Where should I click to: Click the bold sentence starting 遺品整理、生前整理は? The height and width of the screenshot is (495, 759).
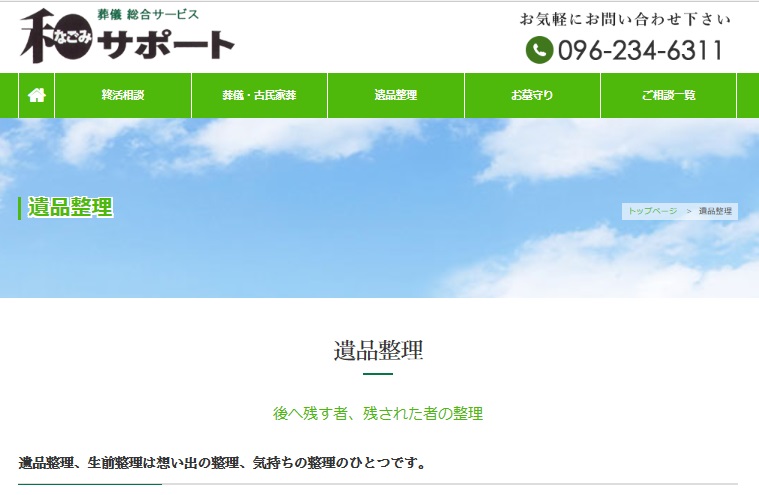tap(223, 463)
